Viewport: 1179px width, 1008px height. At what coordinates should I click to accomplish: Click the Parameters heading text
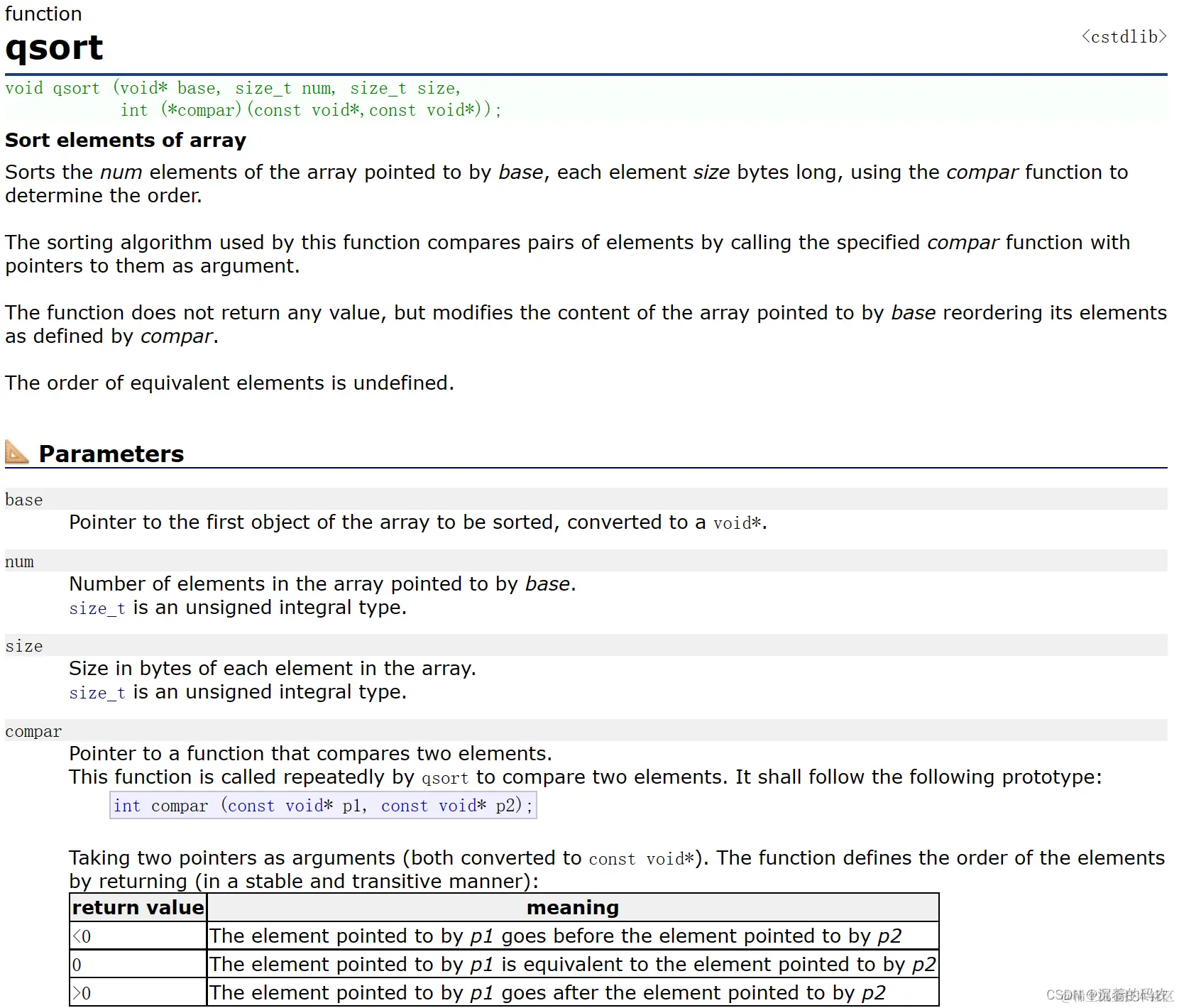tap(111, 454)
